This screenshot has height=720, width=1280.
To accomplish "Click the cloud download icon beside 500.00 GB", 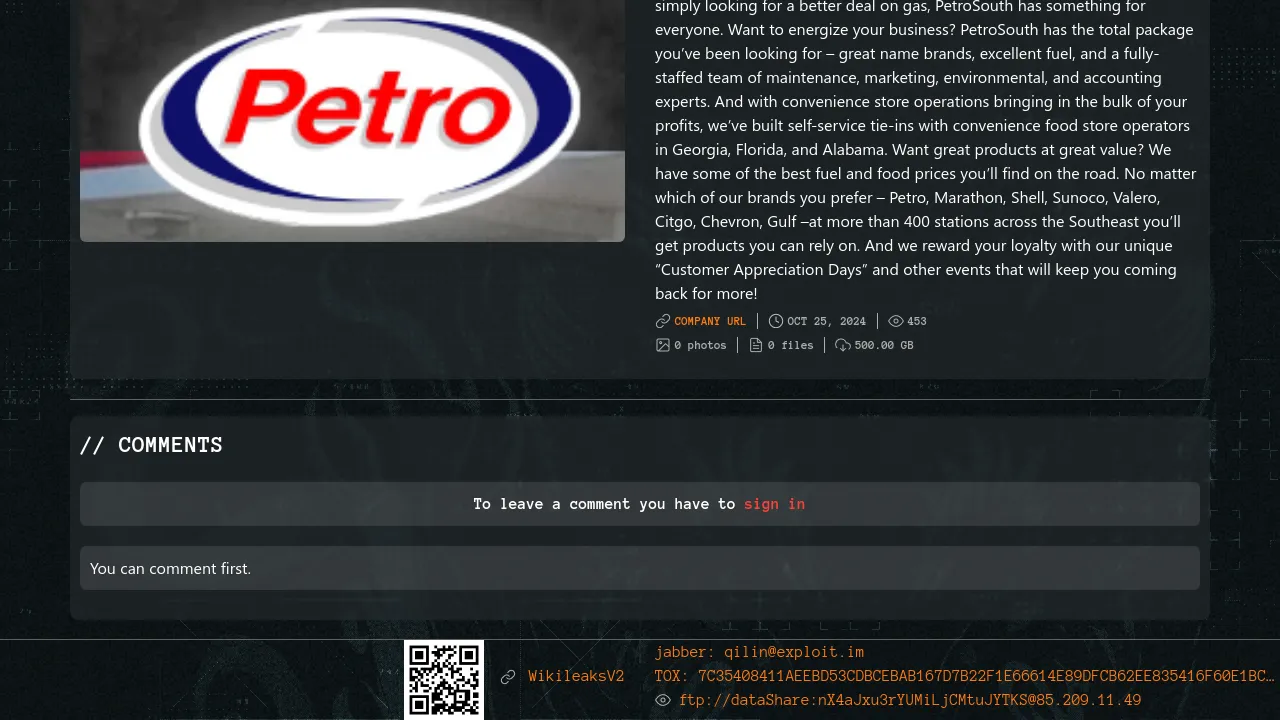I will pyautogui.click(x=843, y=345).
